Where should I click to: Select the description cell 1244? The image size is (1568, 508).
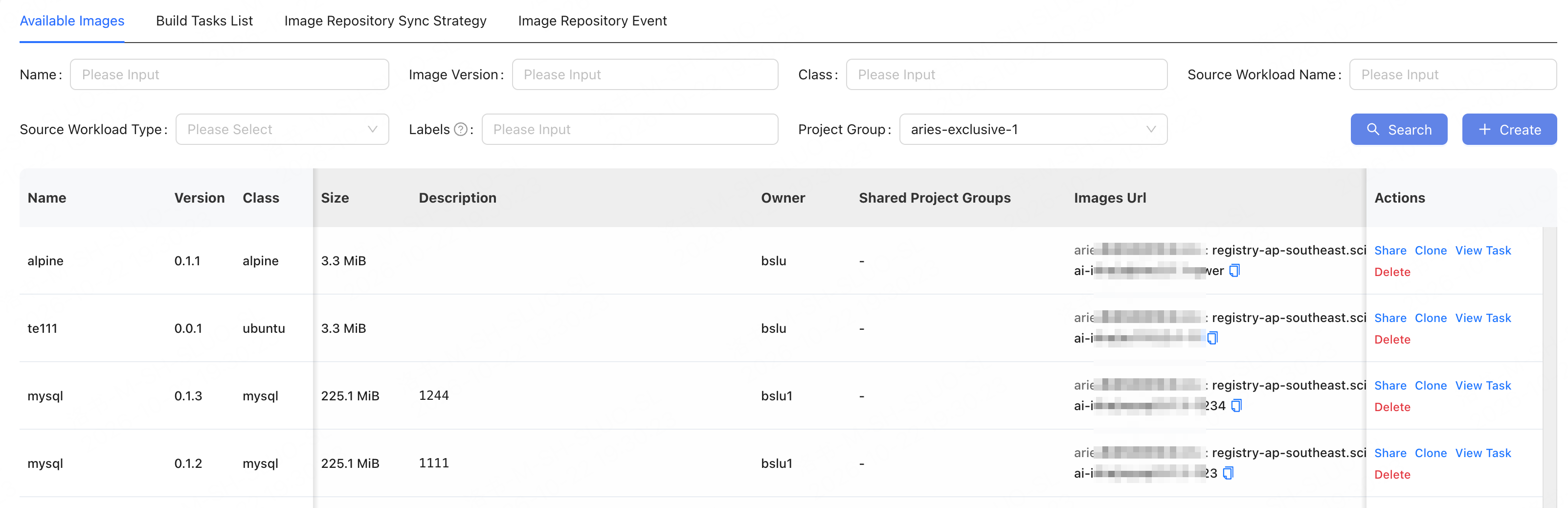[433, 395]
